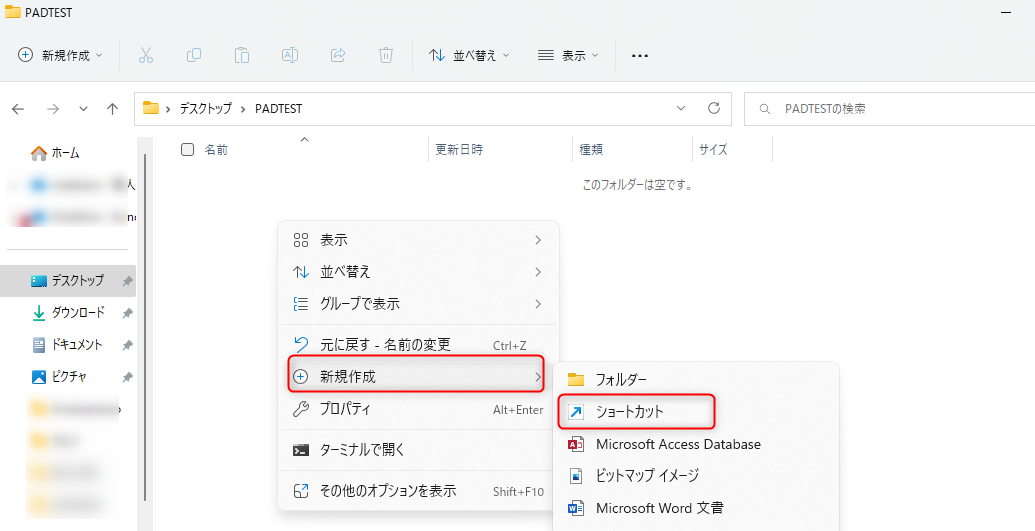The image size is (1035, 531).
Task: Click the pin icon beside ダウンロード
Action: 127,313
